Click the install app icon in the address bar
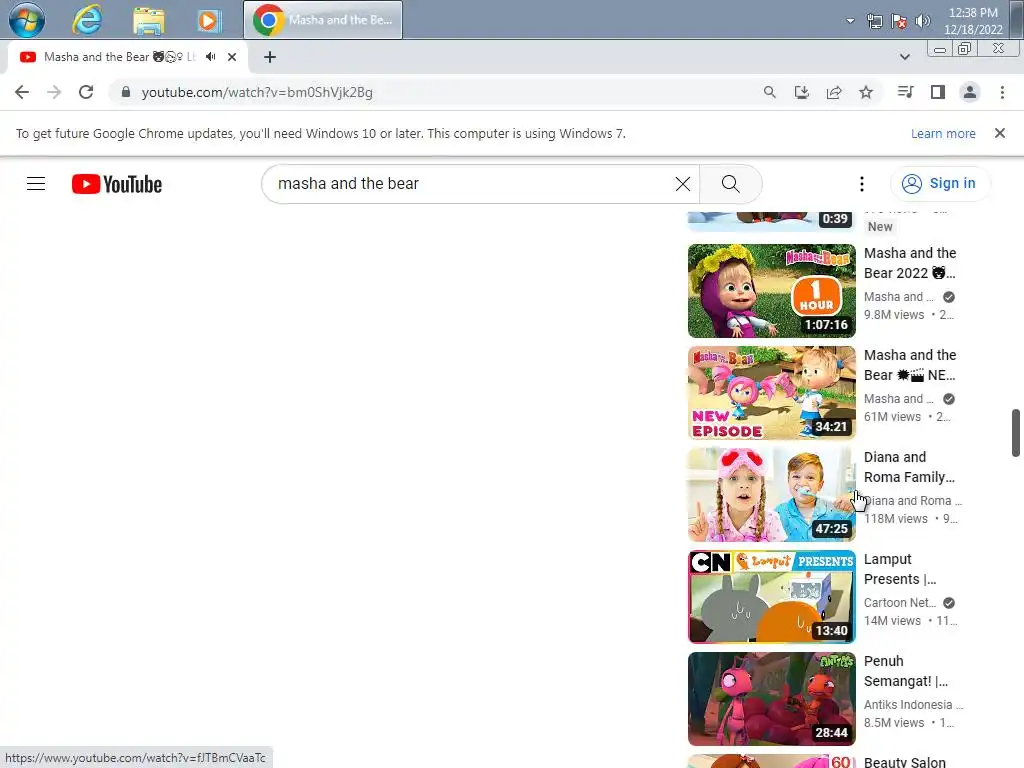Viewport: 1024px width, 768px height. click(x=802, y=92)
